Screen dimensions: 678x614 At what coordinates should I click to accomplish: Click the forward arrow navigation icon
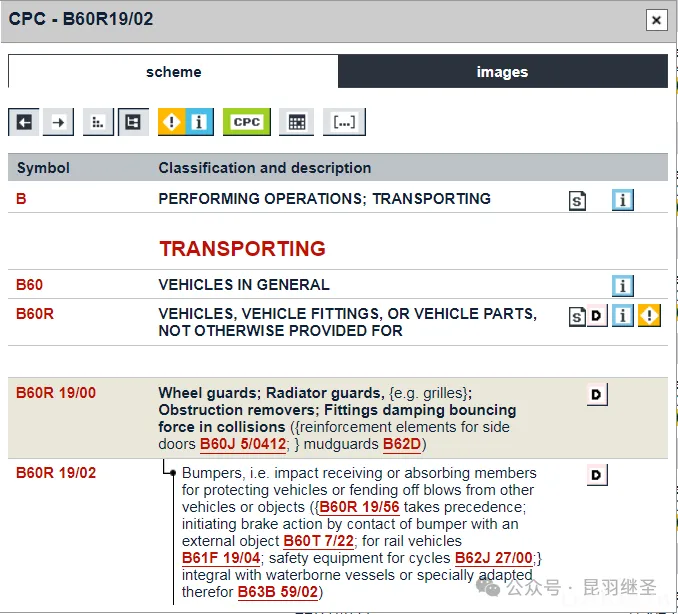(59, 122)
